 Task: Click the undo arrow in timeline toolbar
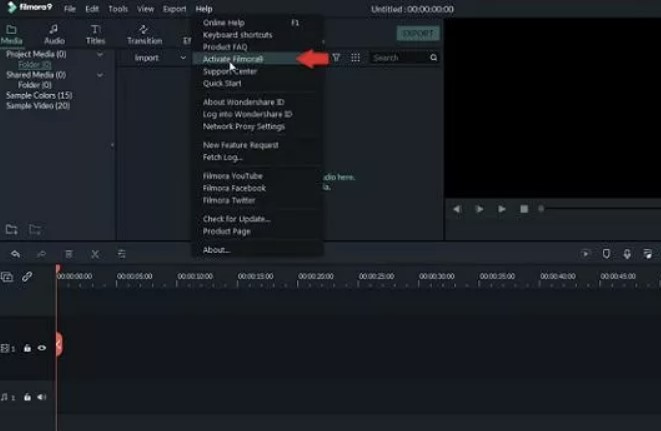pyautogui.click(x=15, y=254)
